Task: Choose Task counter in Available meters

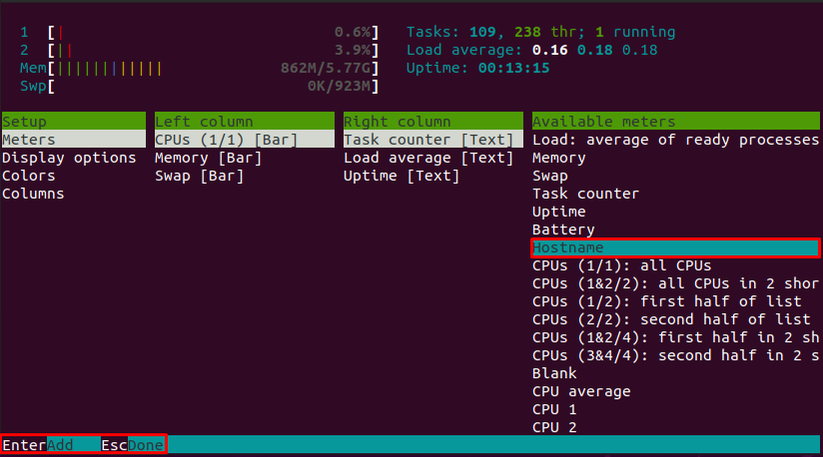Action: click(x=586, y=194)
